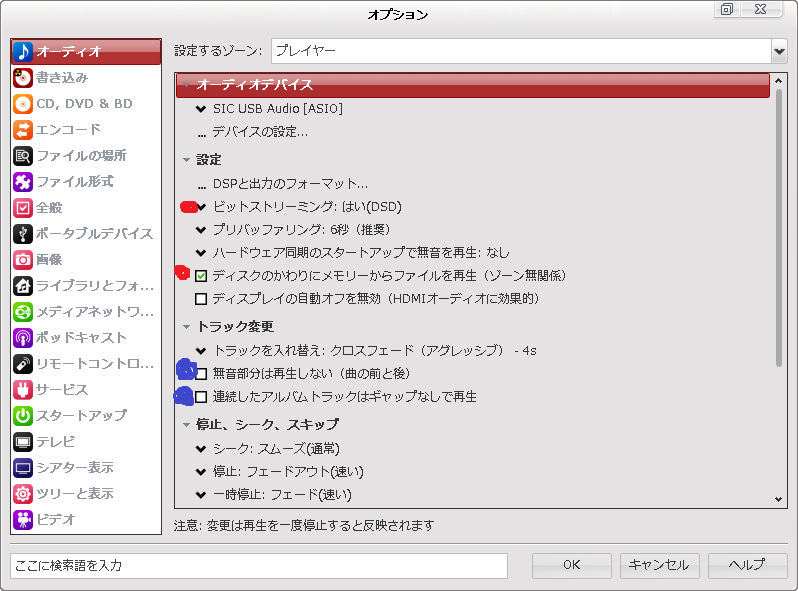
Task: Uncheck ディスクのかわりにメモリーからファイルを再生 checkbox
Action: pyautogui.click(x=201, y=275)
